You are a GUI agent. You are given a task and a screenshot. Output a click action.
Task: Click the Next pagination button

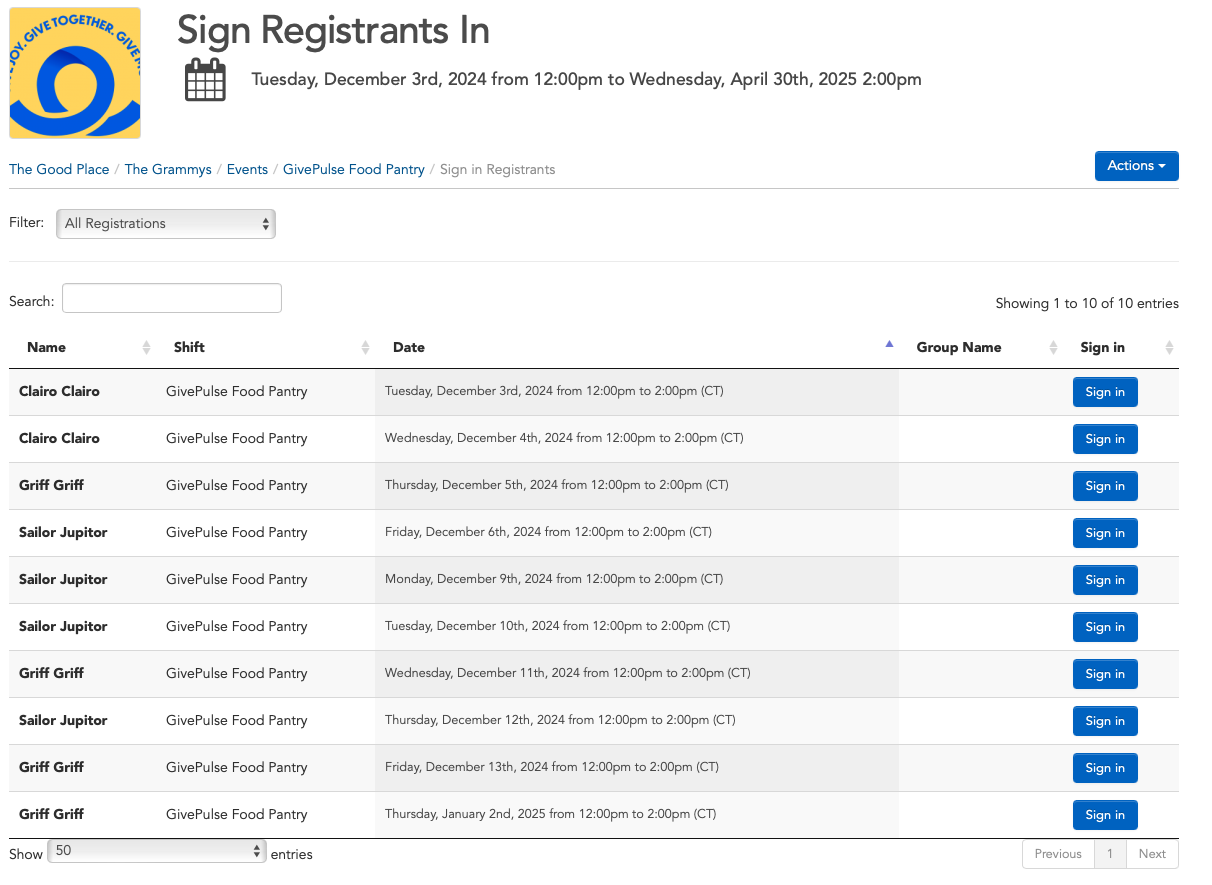click(1152, 854)
